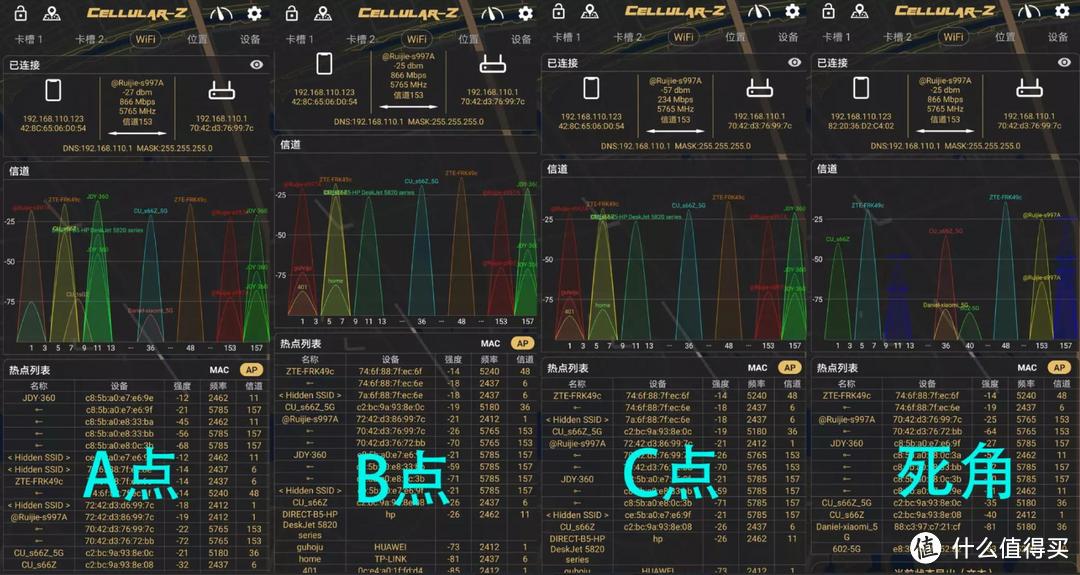Viewport: 1080px width, 575px height.
Task: Switch hotspot list to AP in second screenshot
Action: (x=523, y=343)
